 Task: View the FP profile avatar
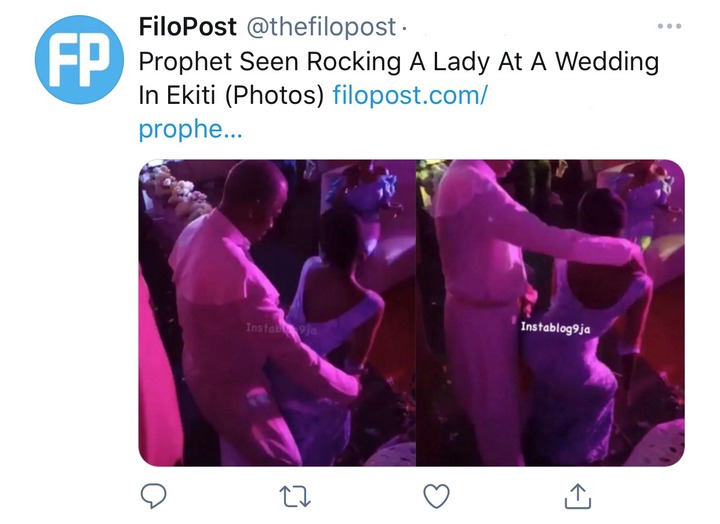click(79, 60)
